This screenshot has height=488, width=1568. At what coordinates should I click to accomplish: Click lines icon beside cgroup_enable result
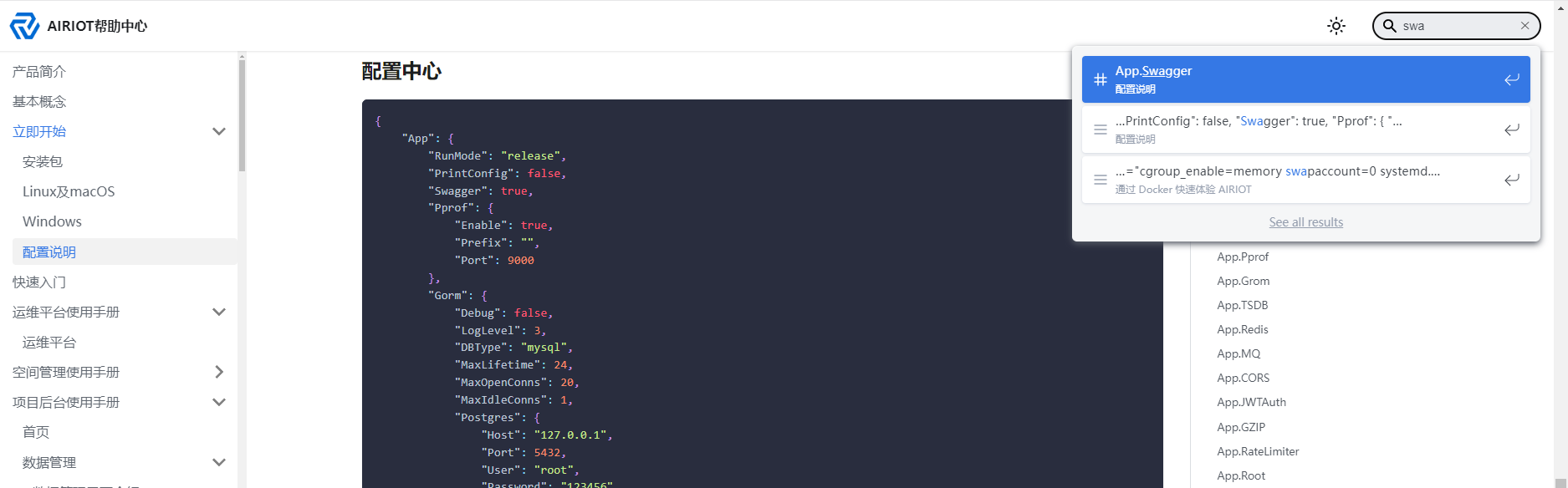pos(1101,180)
